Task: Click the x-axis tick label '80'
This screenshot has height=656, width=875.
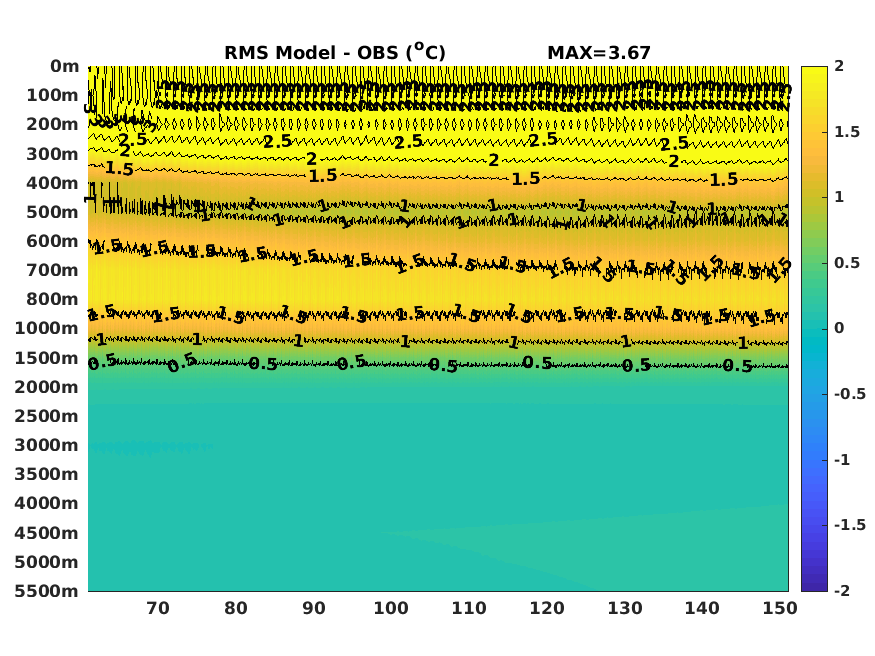Action: 235,608
